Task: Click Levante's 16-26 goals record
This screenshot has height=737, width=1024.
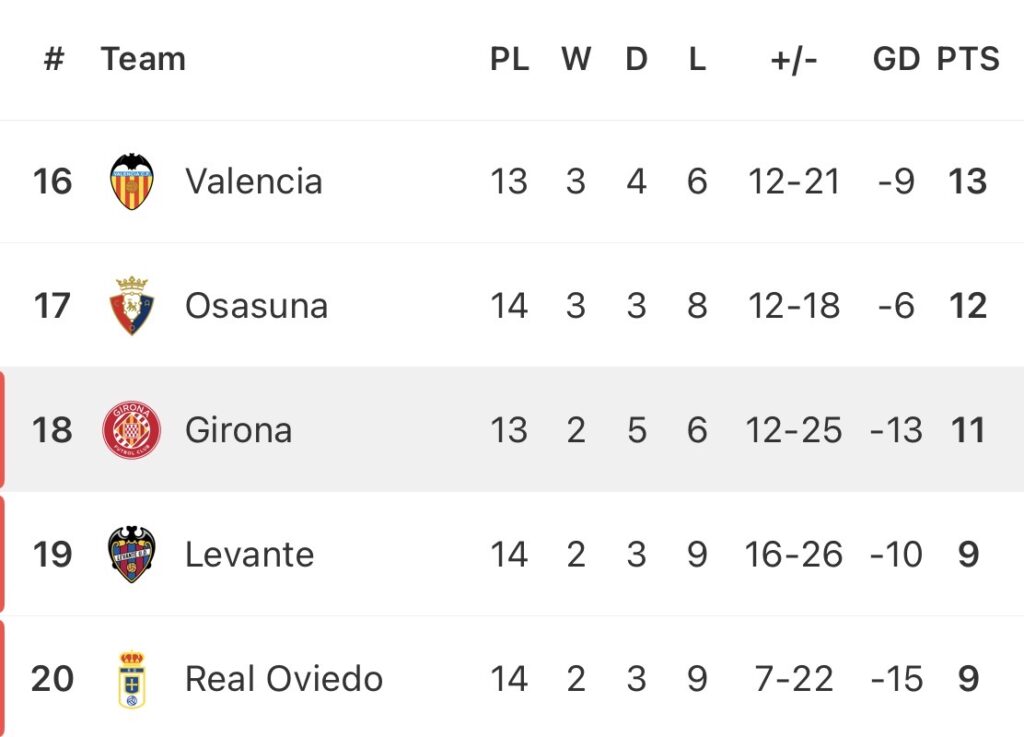Action: pyautogui.click(x=794, y=554)
